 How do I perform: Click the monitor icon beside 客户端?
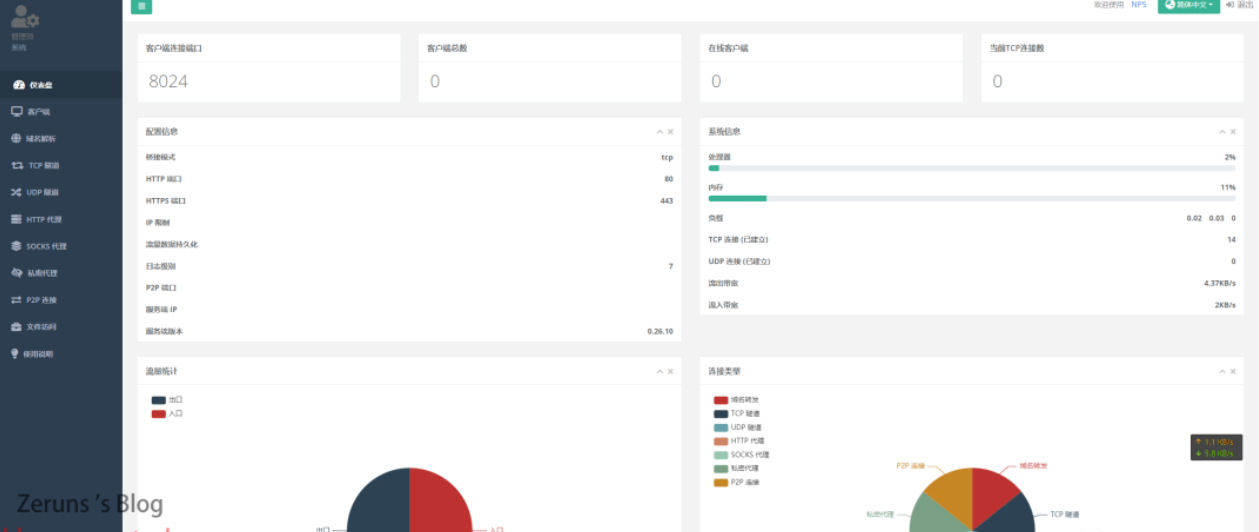tap(16, 112)
